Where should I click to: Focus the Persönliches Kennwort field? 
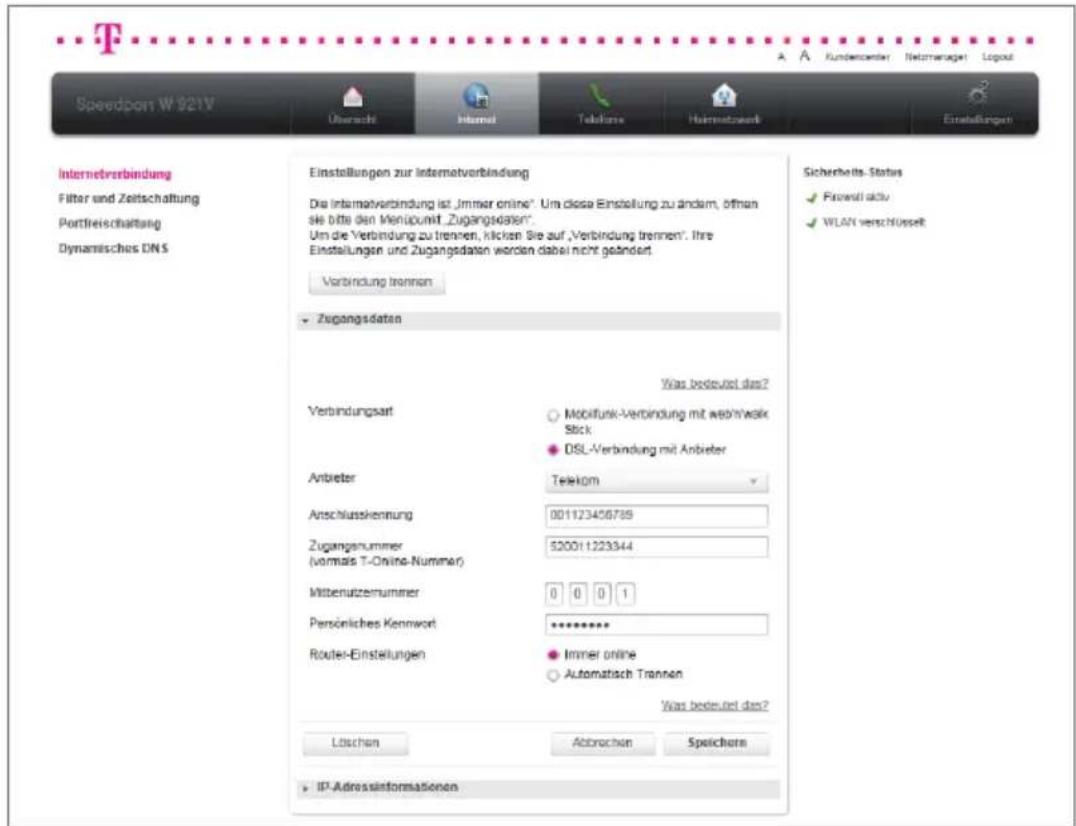[x=657, y=625]
